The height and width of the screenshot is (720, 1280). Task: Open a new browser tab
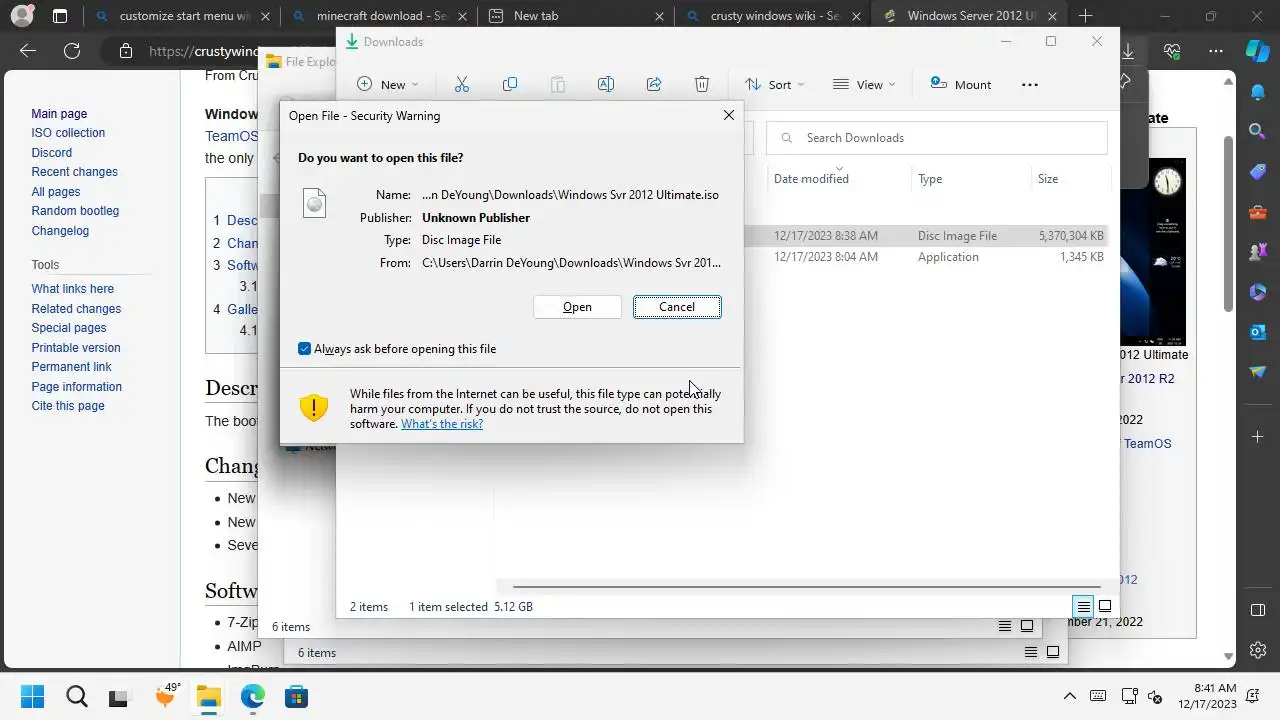[x=1086, y=16]
